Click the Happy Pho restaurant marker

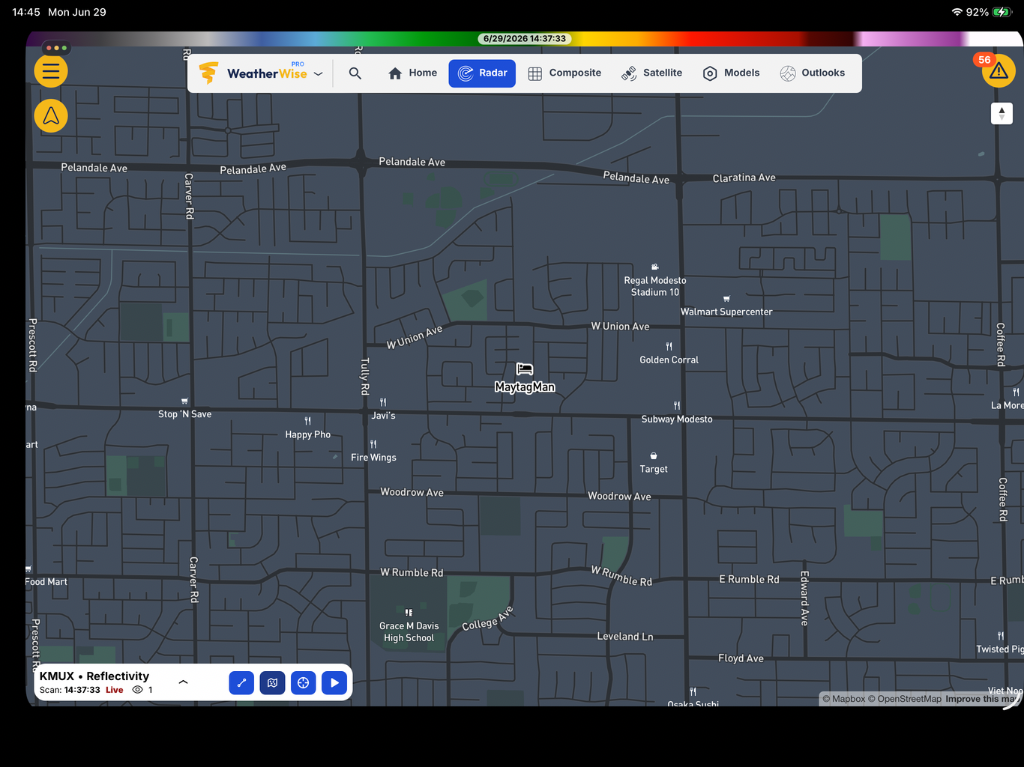point(308,429)
